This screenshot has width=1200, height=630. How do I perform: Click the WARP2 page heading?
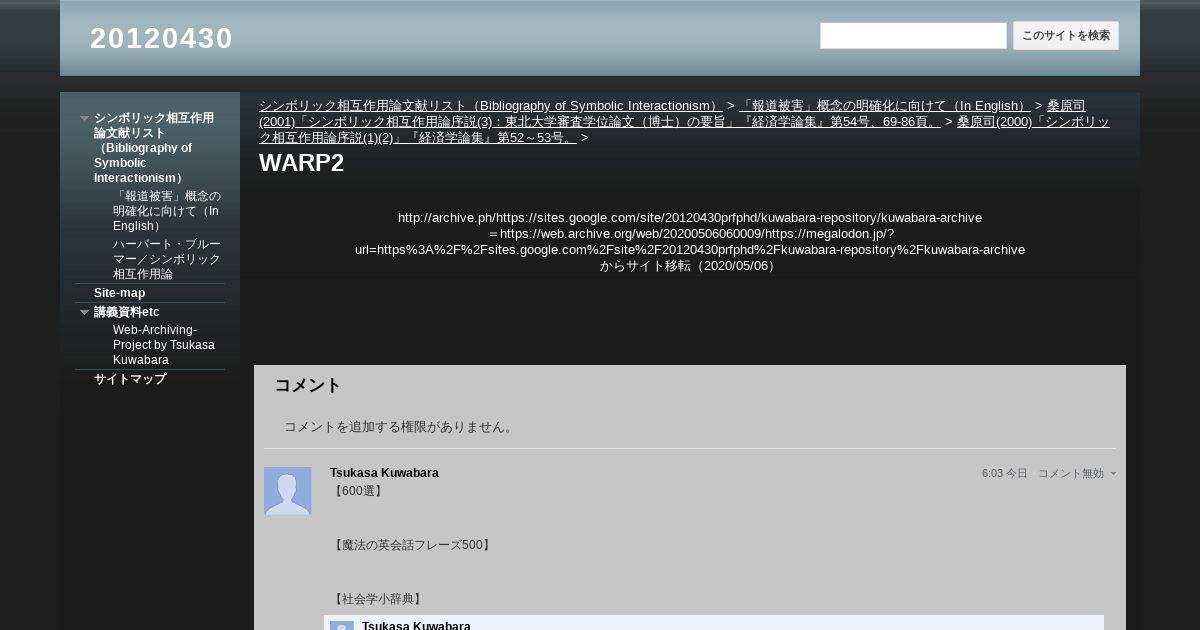point(301,163)
